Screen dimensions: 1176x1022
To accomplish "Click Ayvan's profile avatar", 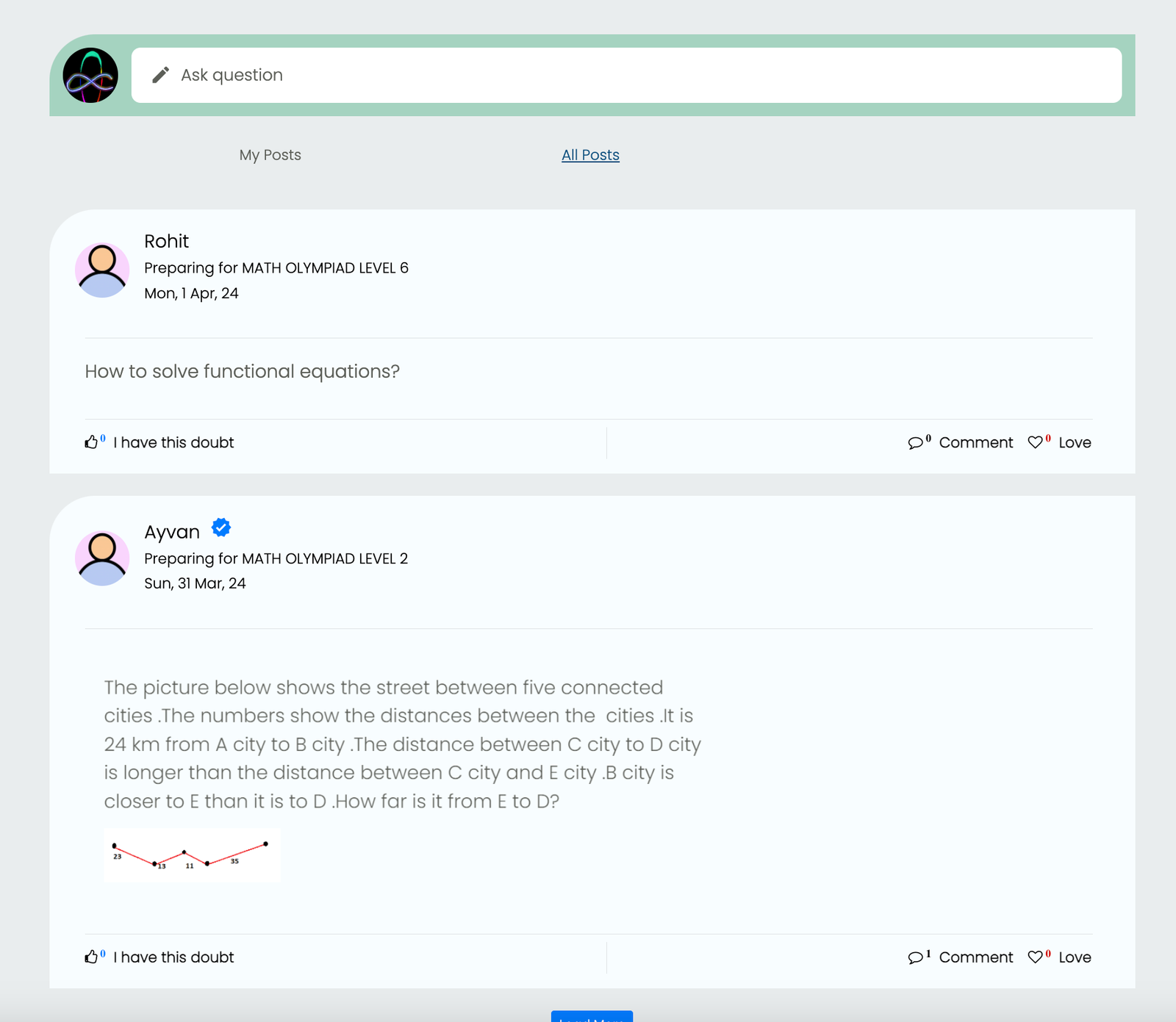I will (x=102, y=558).
